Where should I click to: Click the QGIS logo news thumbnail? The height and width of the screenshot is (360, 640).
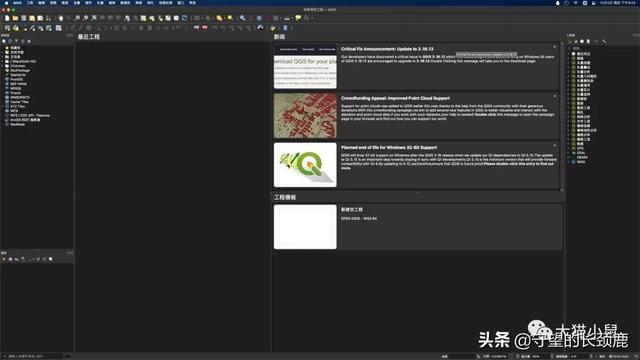(305, 165)
